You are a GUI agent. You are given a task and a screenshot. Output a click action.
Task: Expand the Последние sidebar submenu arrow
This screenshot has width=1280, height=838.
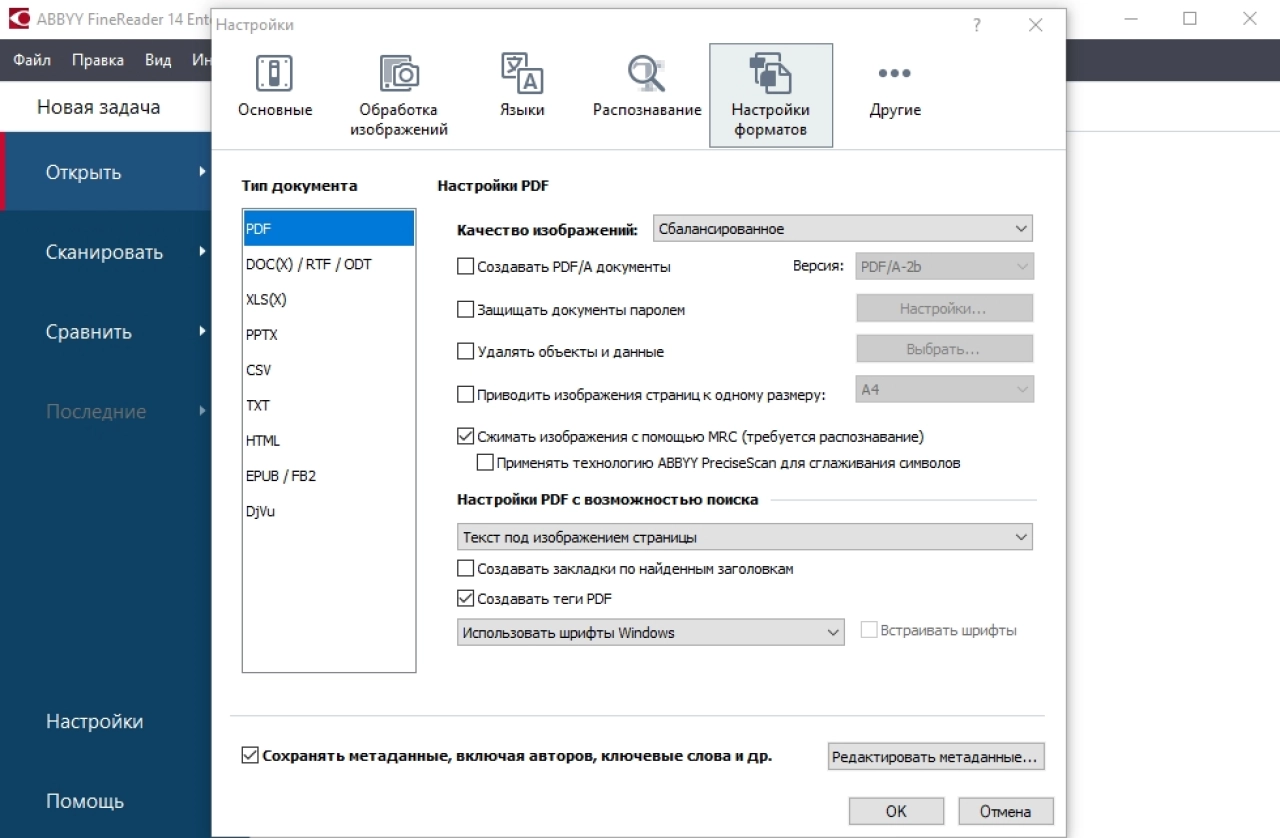point(203,410)
